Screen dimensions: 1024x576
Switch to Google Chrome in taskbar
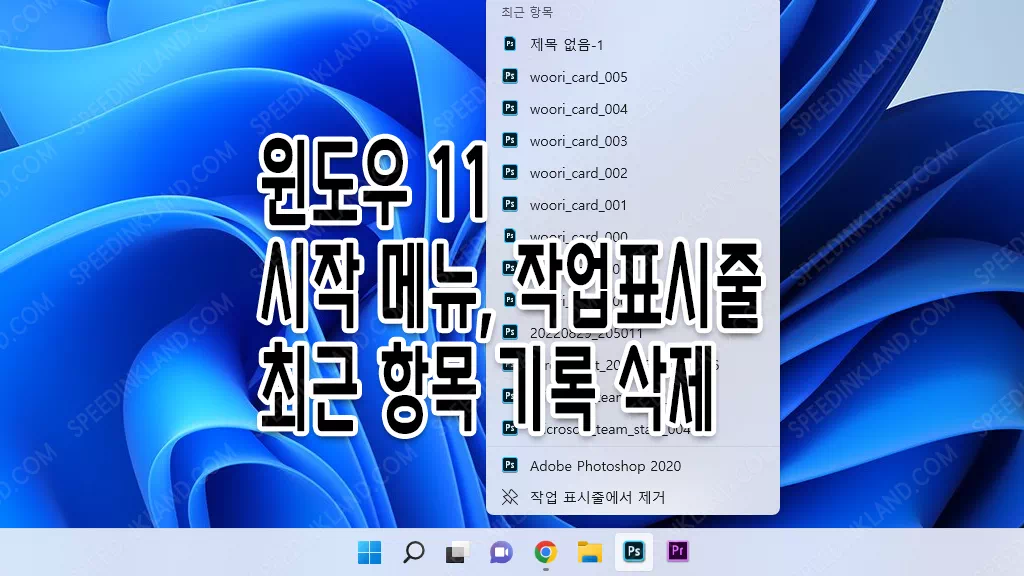tap(545, 552)
